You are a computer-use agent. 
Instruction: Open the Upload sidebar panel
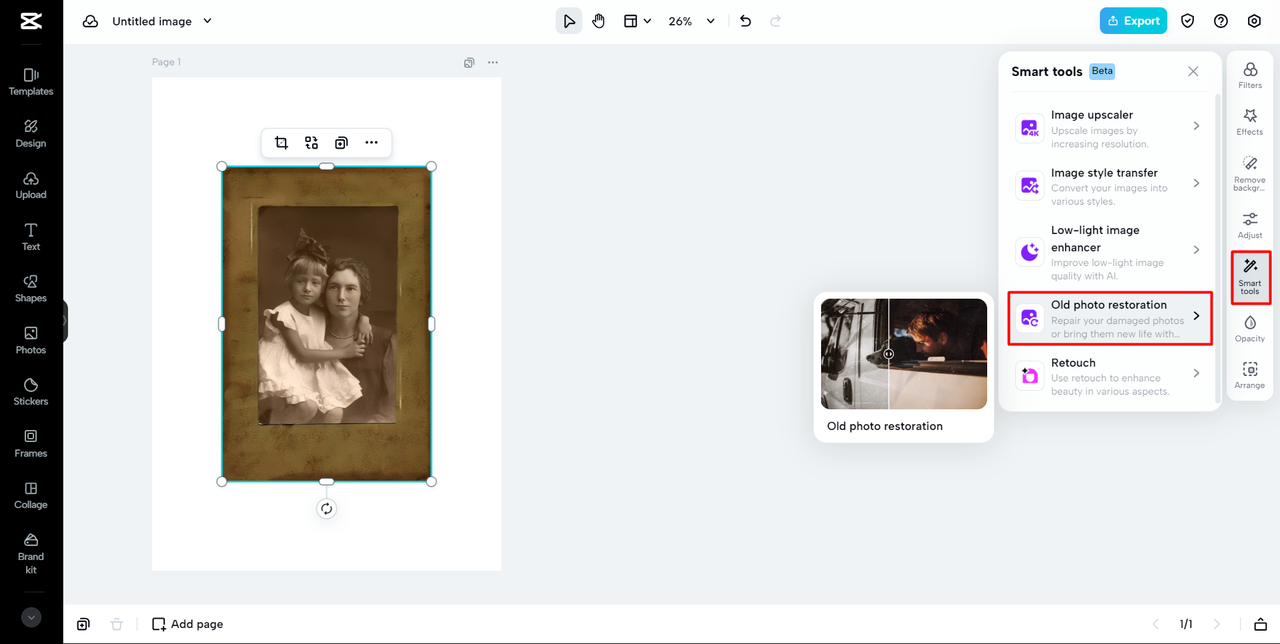click(31, 185)
